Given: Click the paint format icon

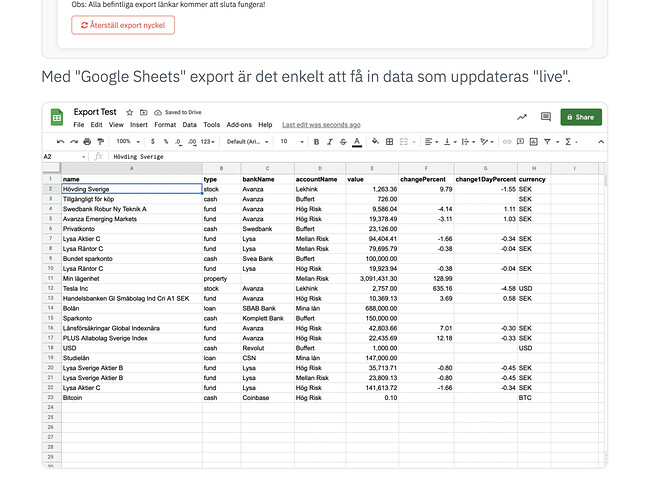Looking at the screenshot, I should click(100, 142).
